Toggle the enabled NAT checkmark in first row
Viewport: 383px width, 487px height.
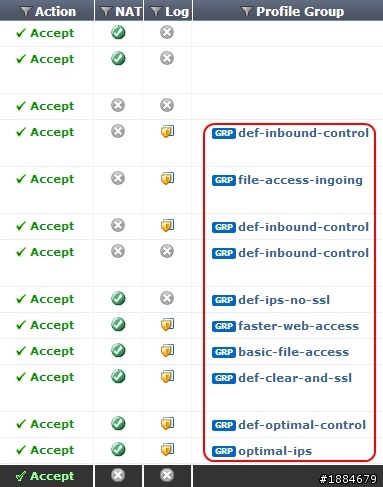coord(118,33)
